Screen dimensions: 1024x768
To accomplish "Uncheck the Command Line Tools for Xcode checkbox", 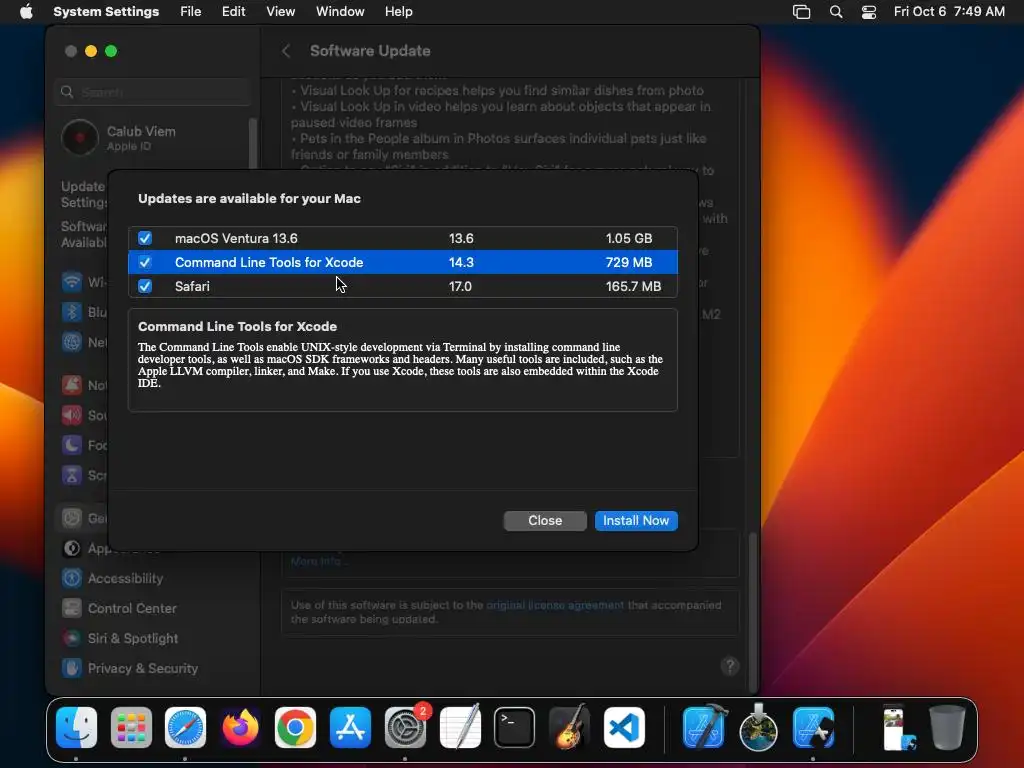I will (x=145, y=263).
